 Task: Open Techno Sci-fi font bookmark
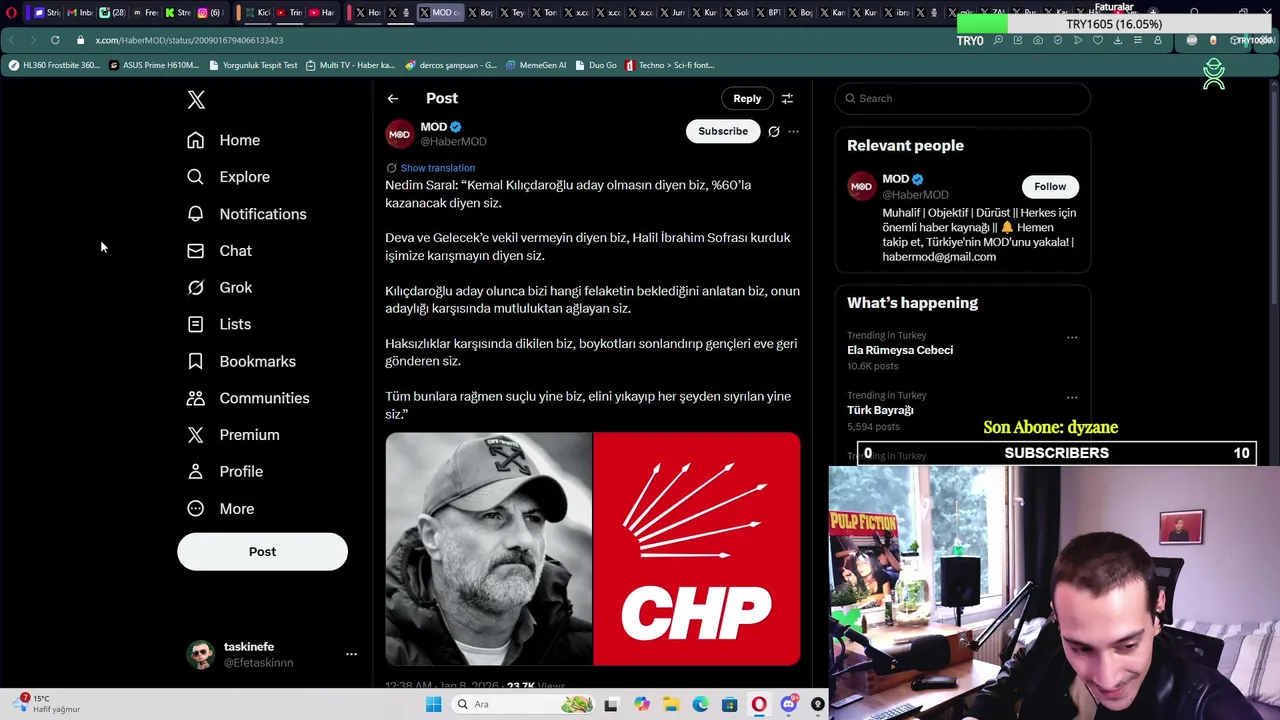coord(669,65)
